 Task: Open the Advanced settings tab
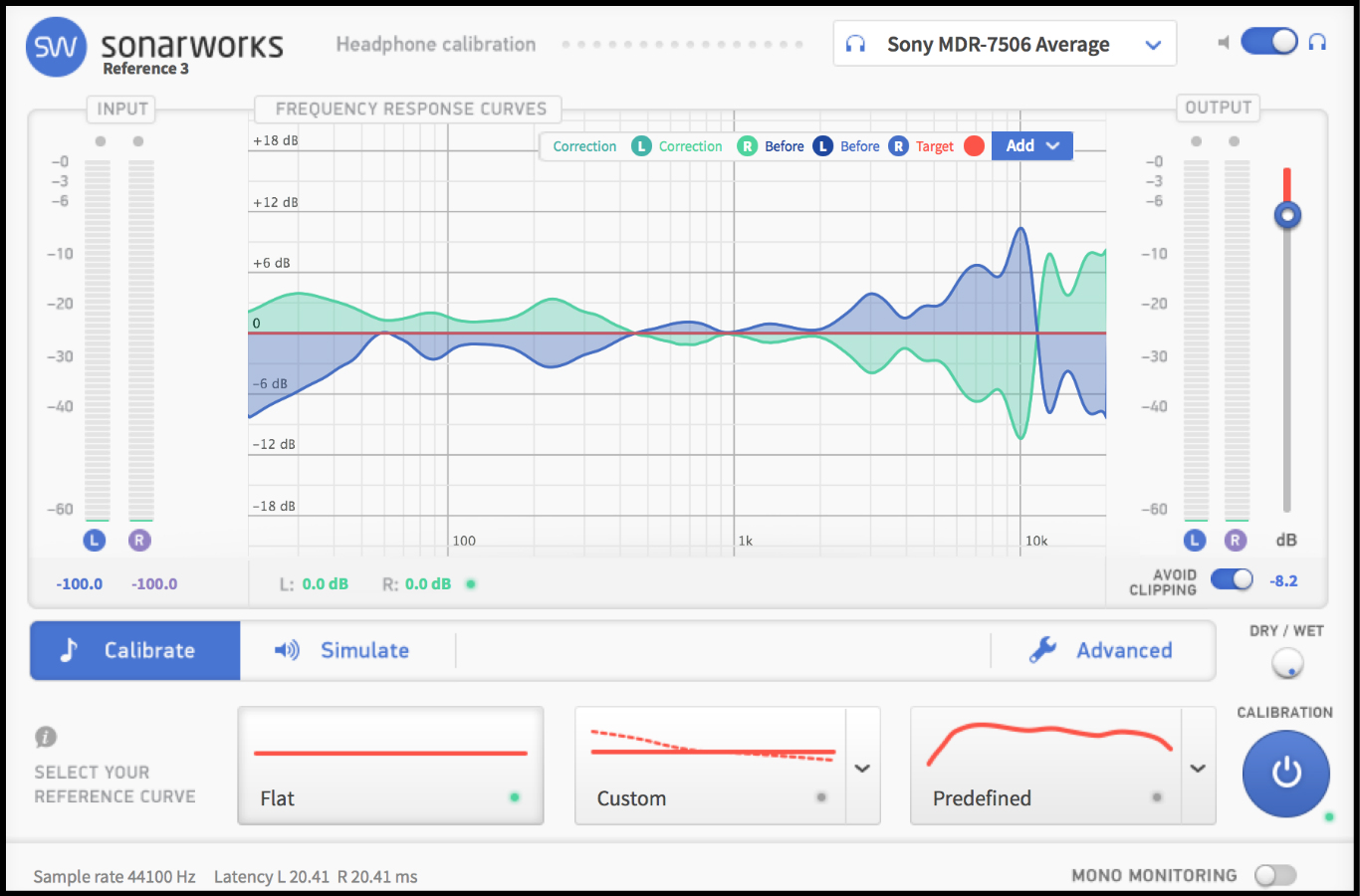coord(1102,650)
